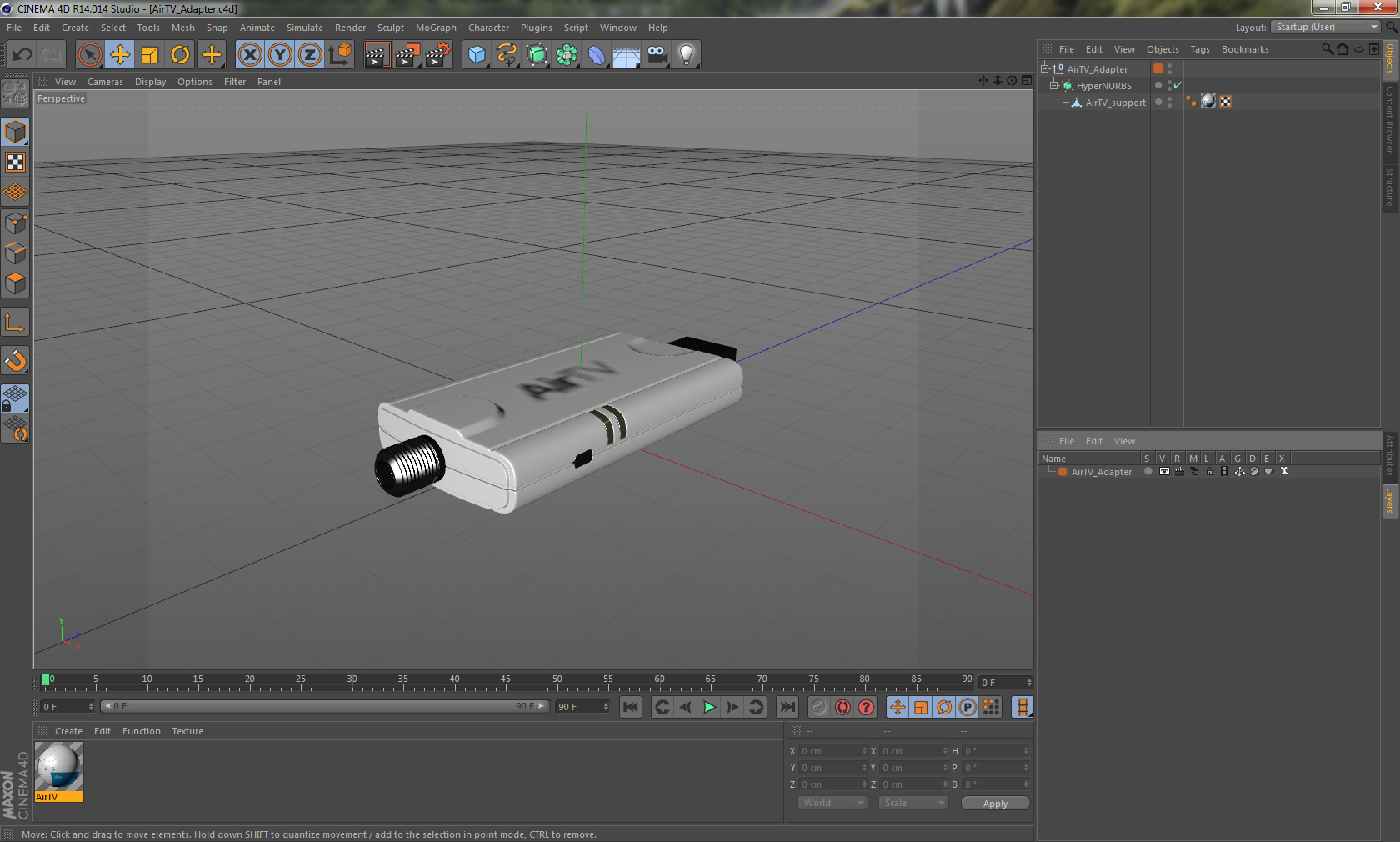1400x842 pixels.
Task: Switch to Edges mode
Action: (x=15, y=253)
